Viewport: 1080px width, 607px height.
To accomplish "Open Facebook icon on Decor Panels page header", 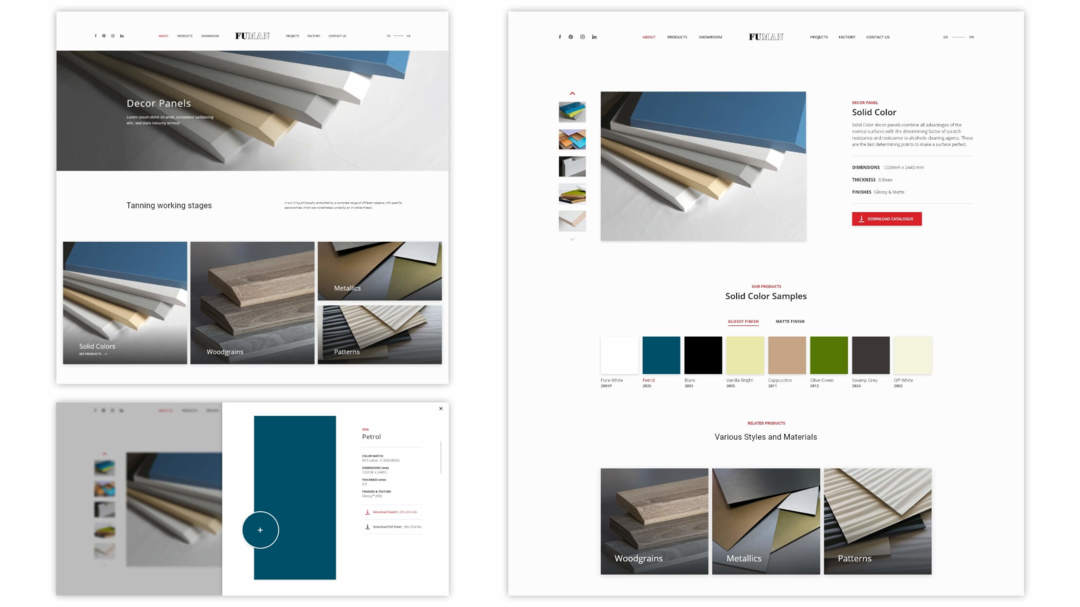I will [x=96, y=36].
